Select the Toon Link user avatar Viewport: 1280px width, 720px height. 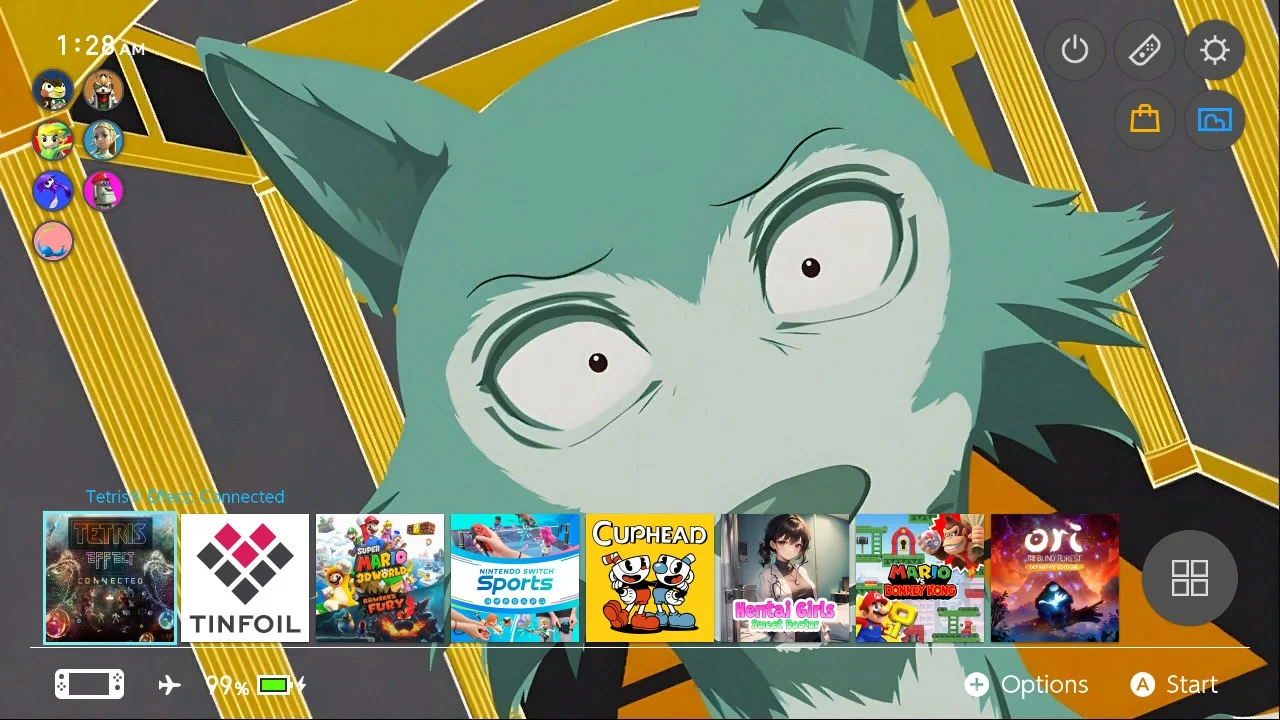click(53, 140)
